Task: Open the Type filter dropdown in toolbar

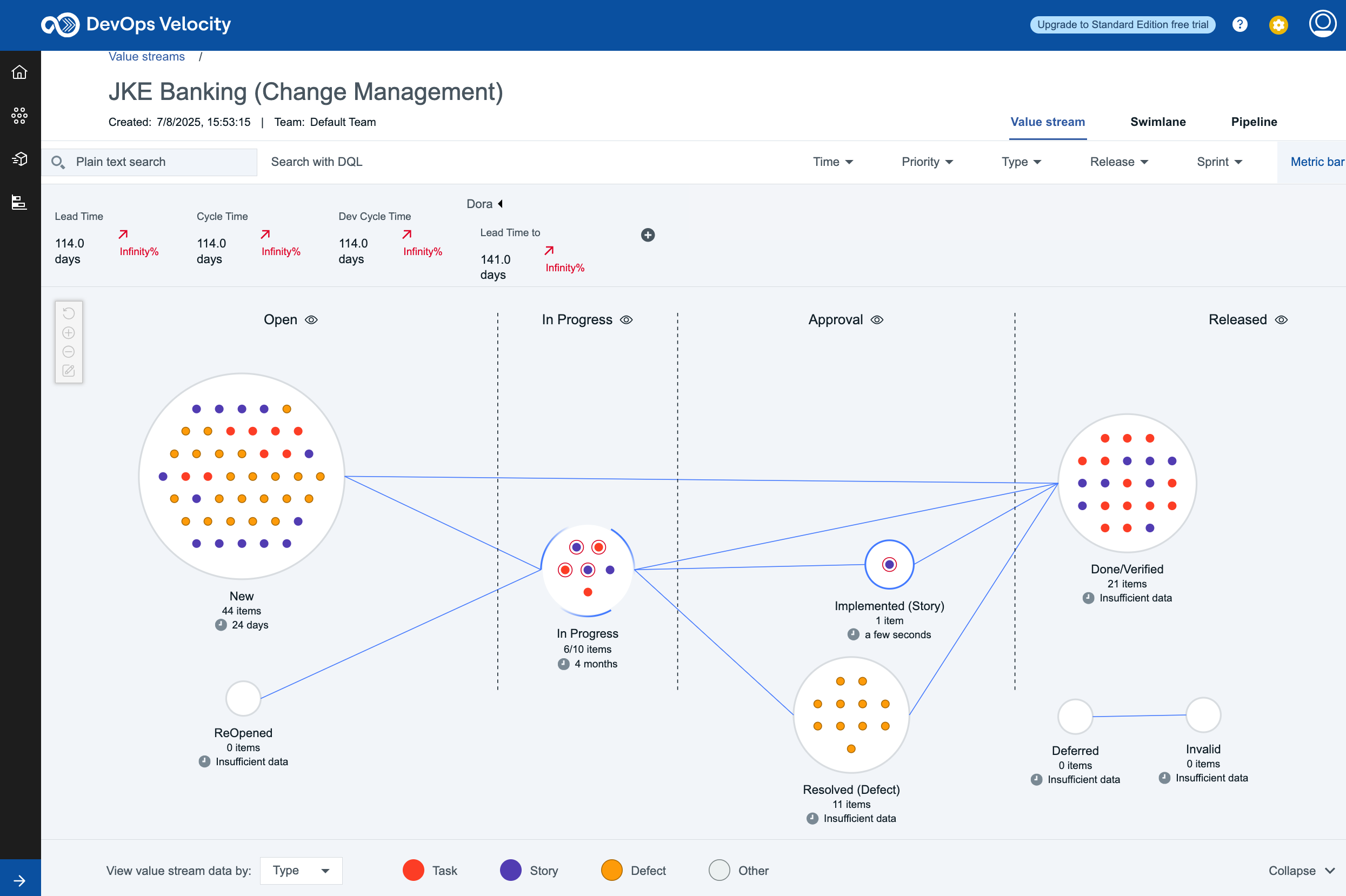Action: pyautogui.click(x=1021, y=162)
